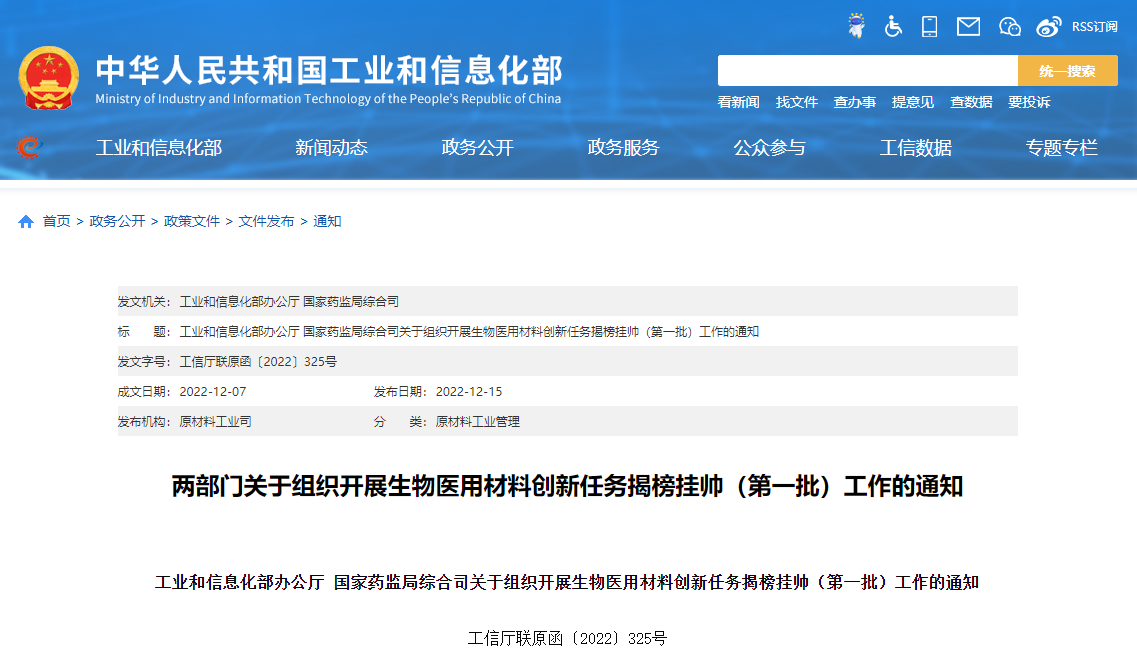The width and height of the screenshot is (1137, 657).
Task: Open the 专题专栏 navigation menu
Action: point(1062,148)
